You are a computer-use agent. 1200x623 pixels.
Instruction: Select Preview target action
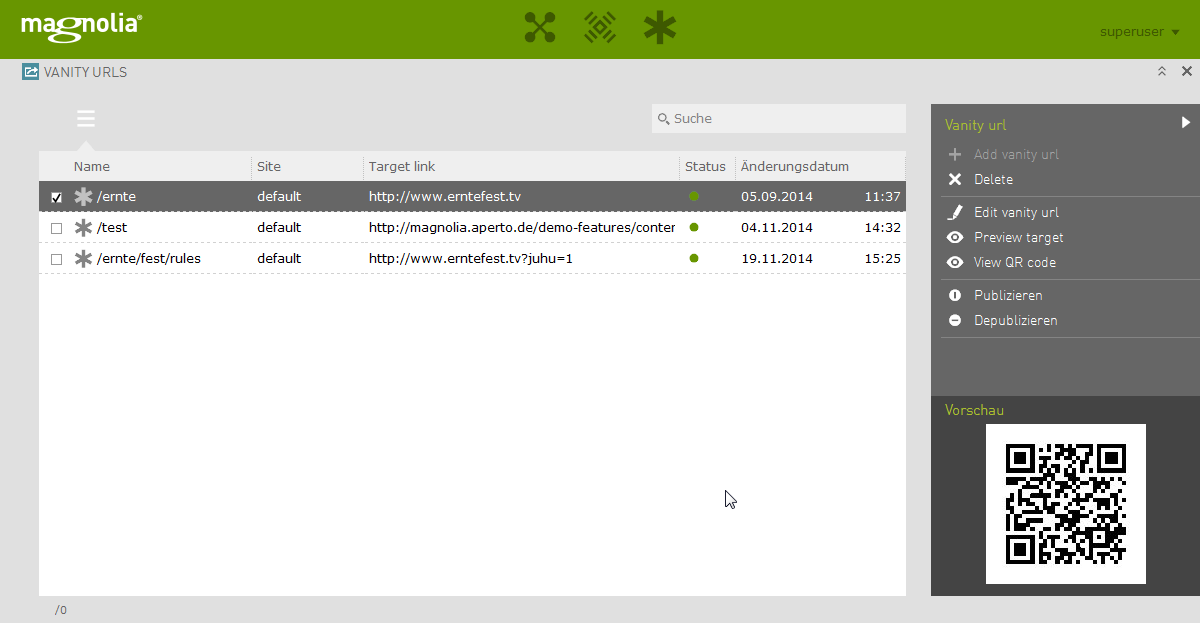[1018, 238]
